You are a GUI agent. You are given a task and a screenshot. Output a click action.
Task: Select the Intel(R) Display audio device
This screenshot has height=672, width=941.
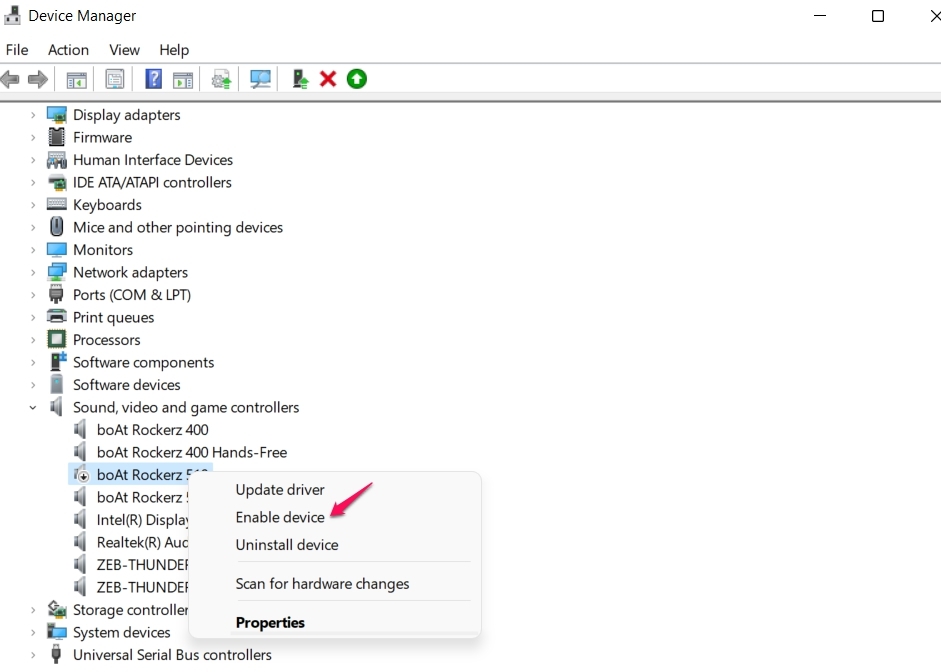click(x=143, y=520)
